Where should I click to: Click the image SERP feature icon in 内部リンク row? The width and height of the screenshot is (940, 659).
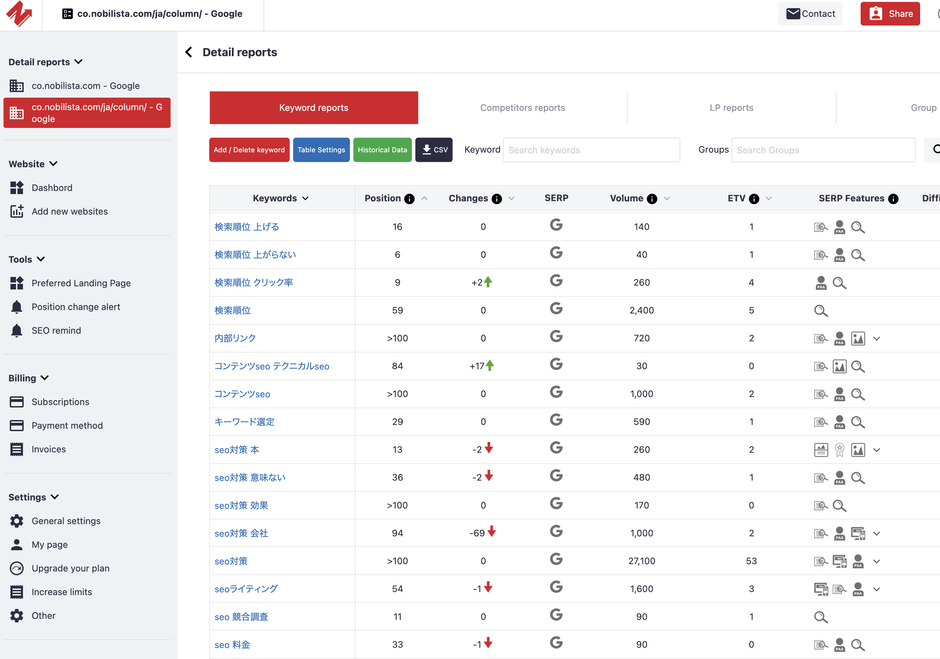tap(857, 339)
